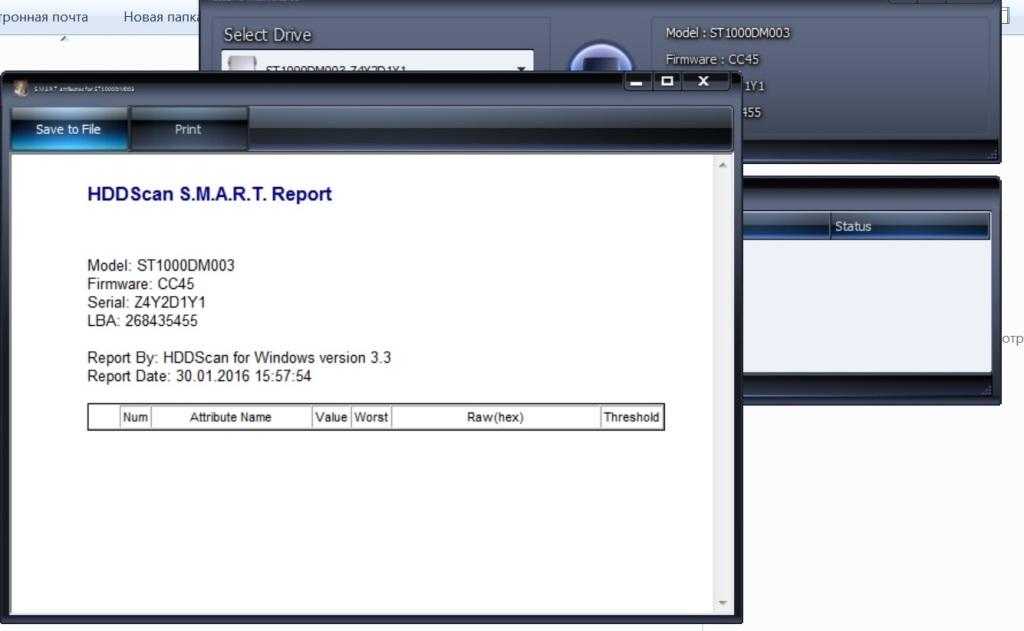
Task: Click the HDDScan S.M.A.R.T. Report heading
Action: [210, 194]
